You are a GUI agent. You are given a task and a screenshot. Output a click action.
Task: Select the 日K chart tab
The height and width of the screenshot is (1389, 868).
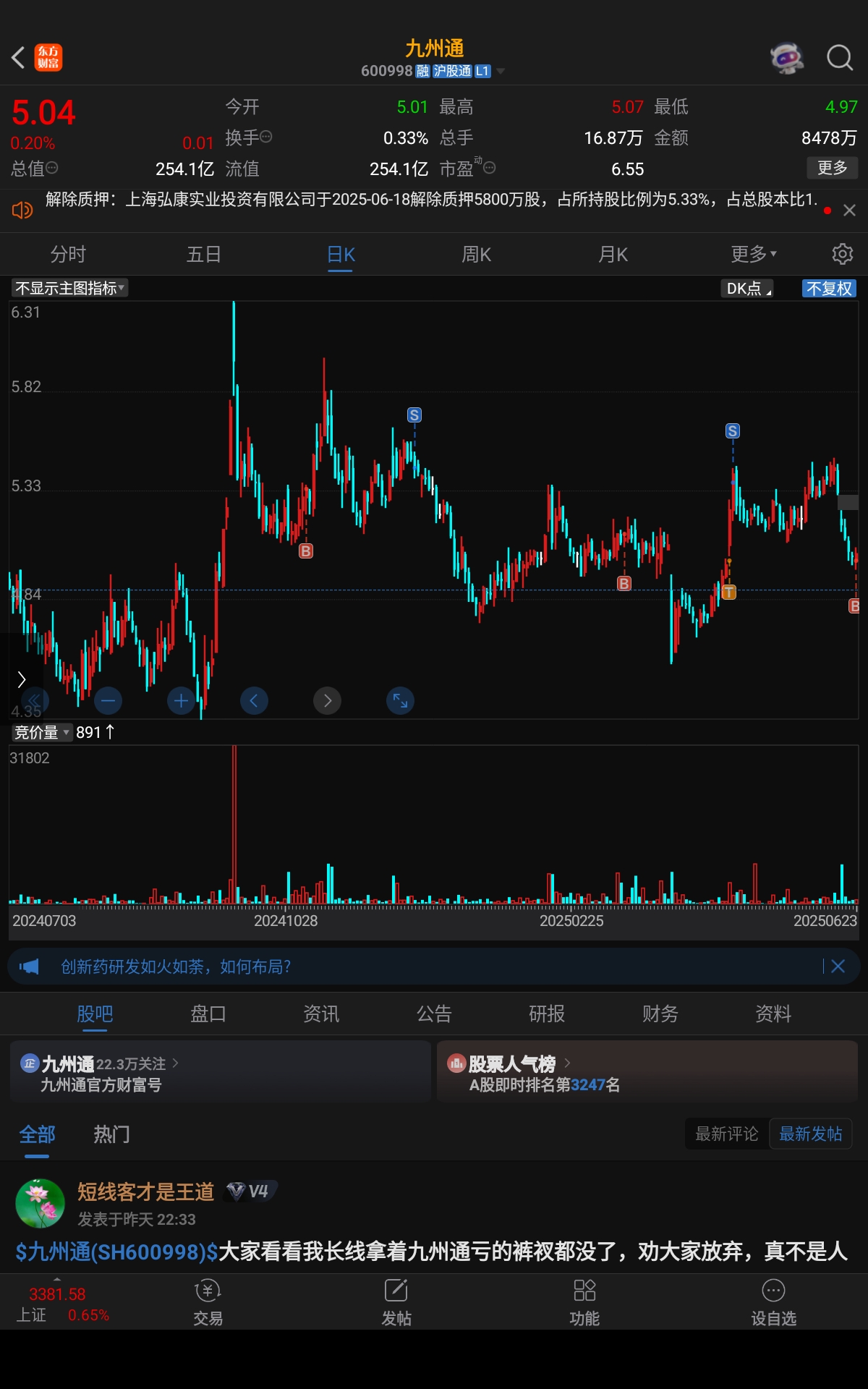[341, 254]
